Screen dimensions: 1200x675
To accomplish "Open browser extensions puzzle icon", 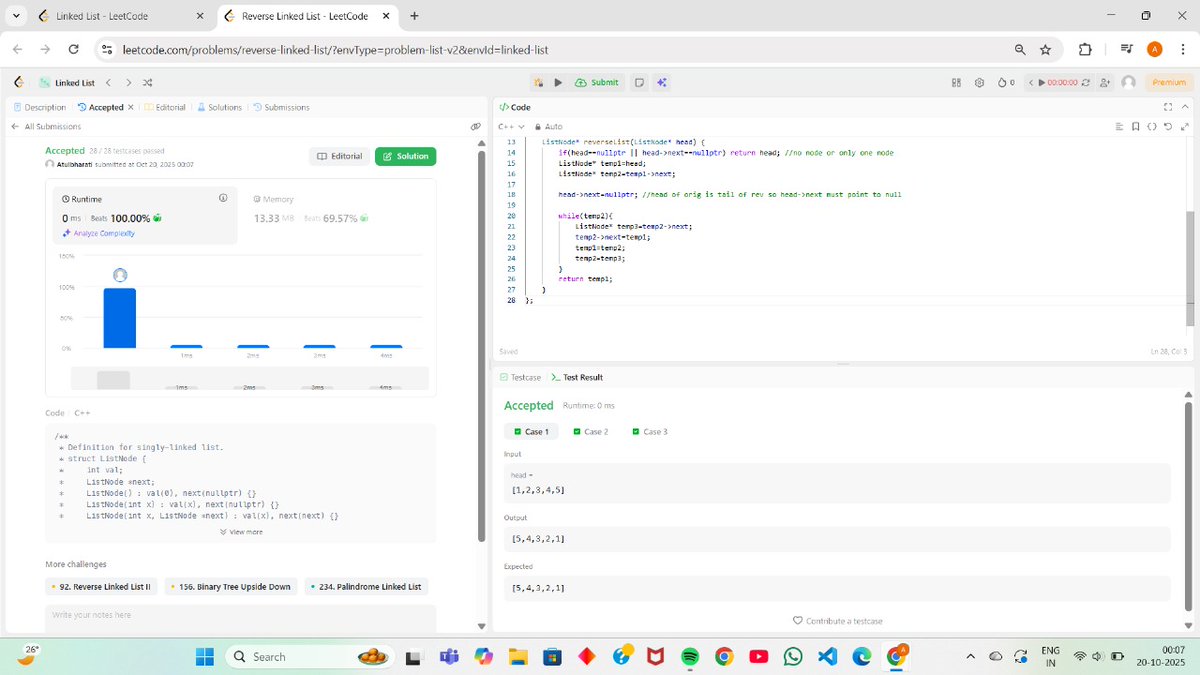I will point(1085,49).
